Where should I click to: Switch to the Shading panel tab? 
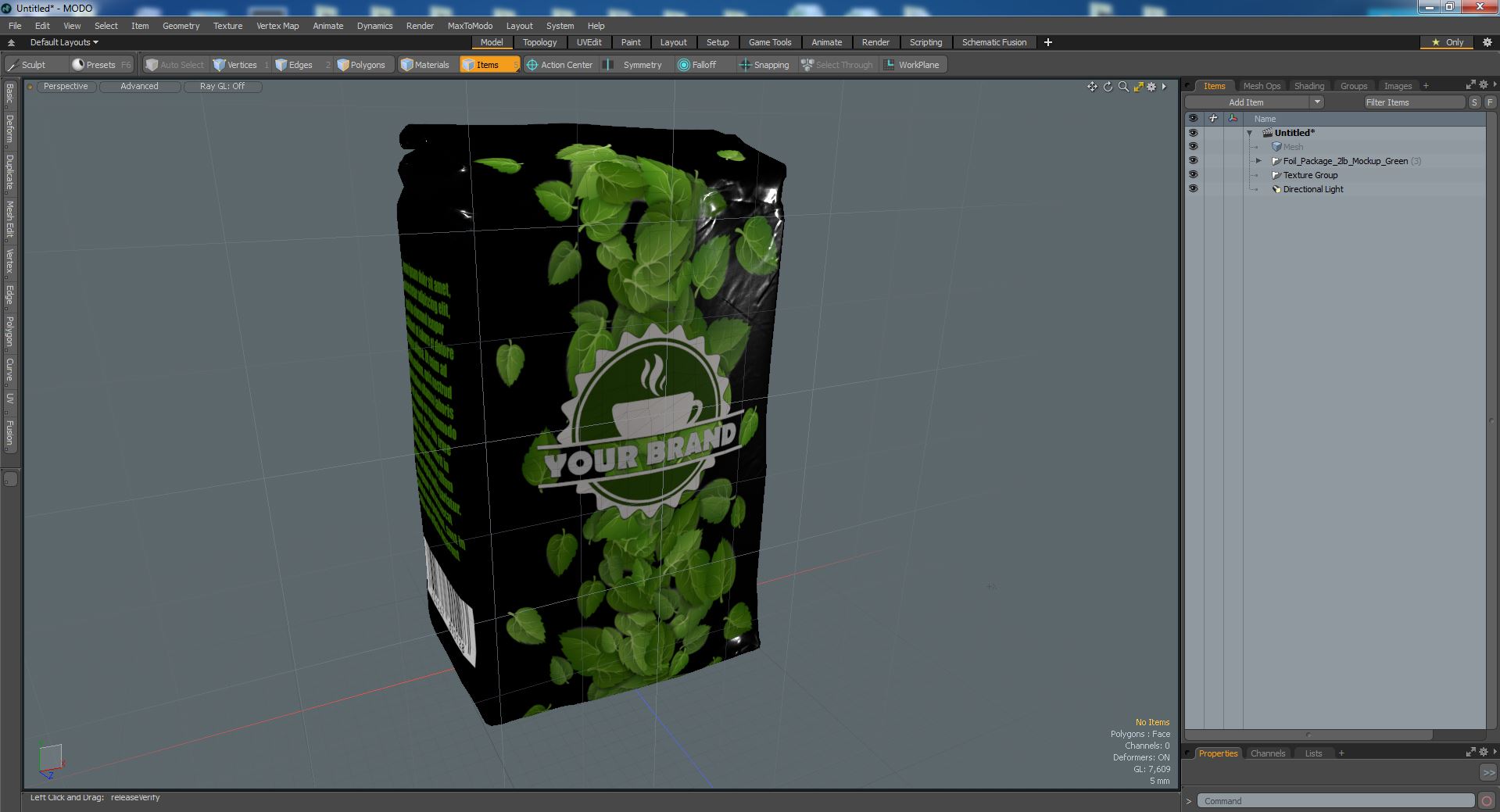click(x=1308, y=86)
